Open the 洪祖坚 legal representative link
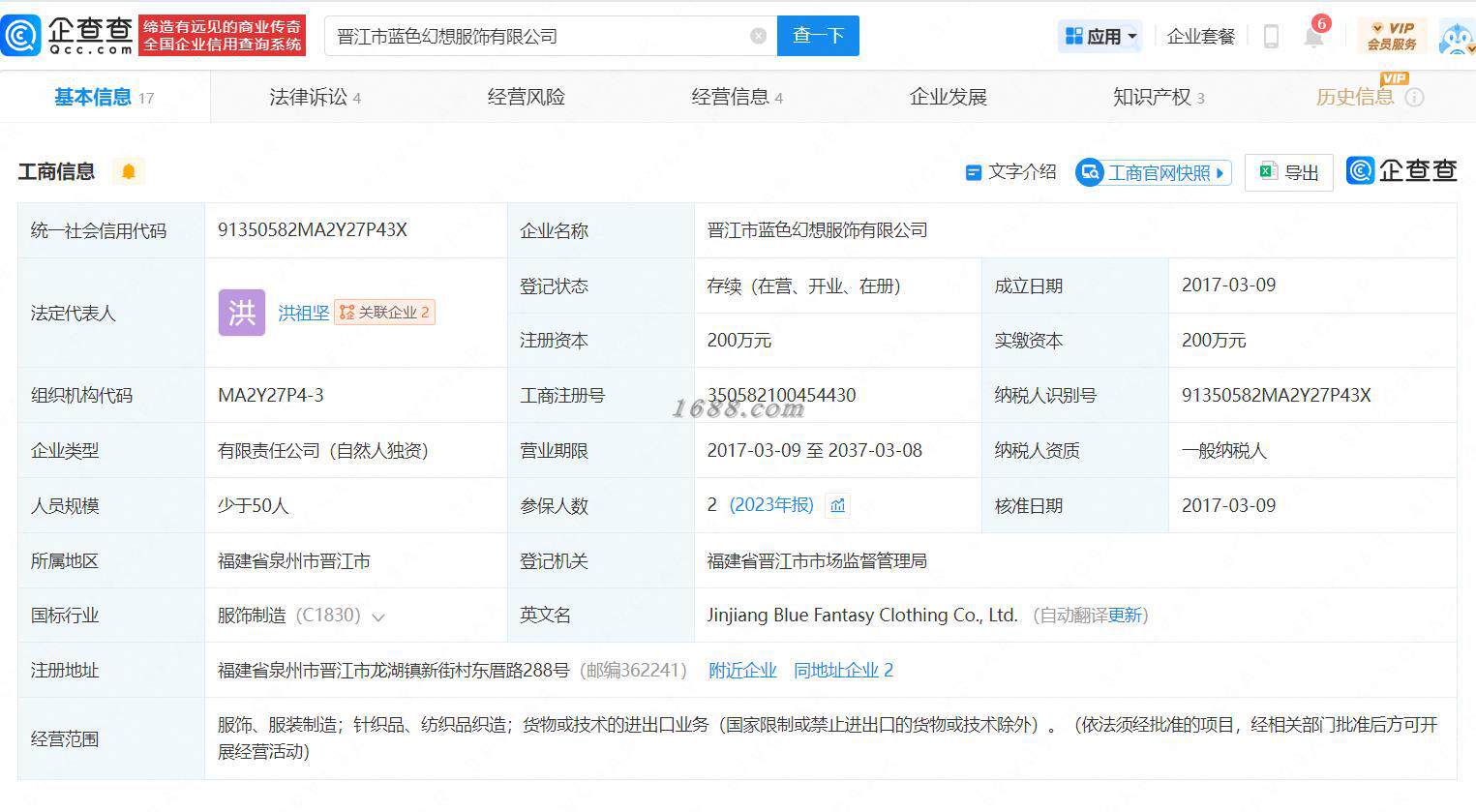This screenshot has width=1476, height=812. point(304,313)
